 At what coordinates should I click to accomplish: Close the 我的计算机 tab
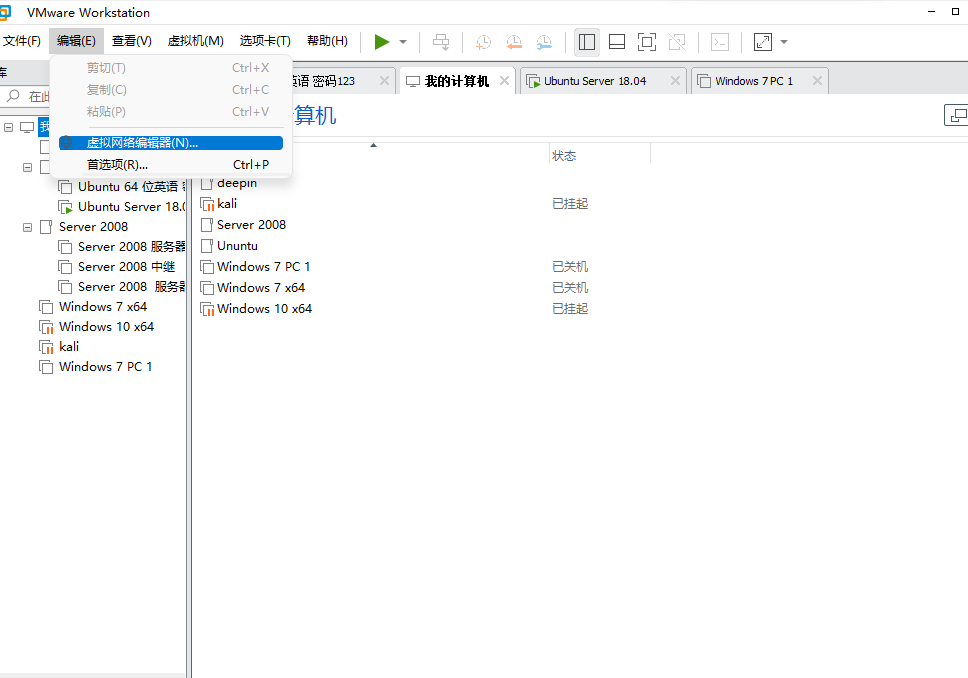tap(504, 81)
